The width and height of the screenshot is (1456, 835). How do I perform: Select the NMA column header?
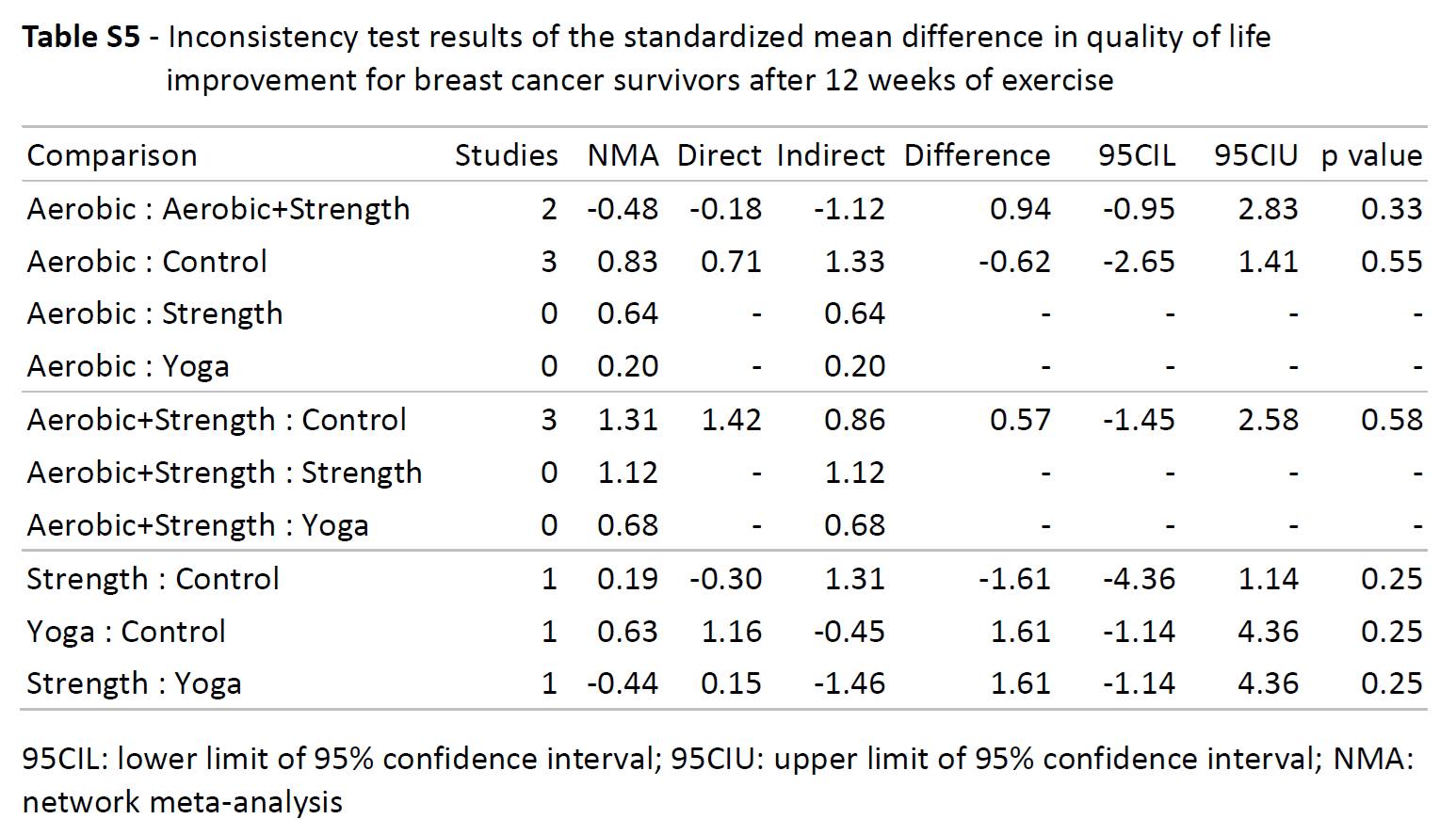pyautogui.click(x=623, y=155)
